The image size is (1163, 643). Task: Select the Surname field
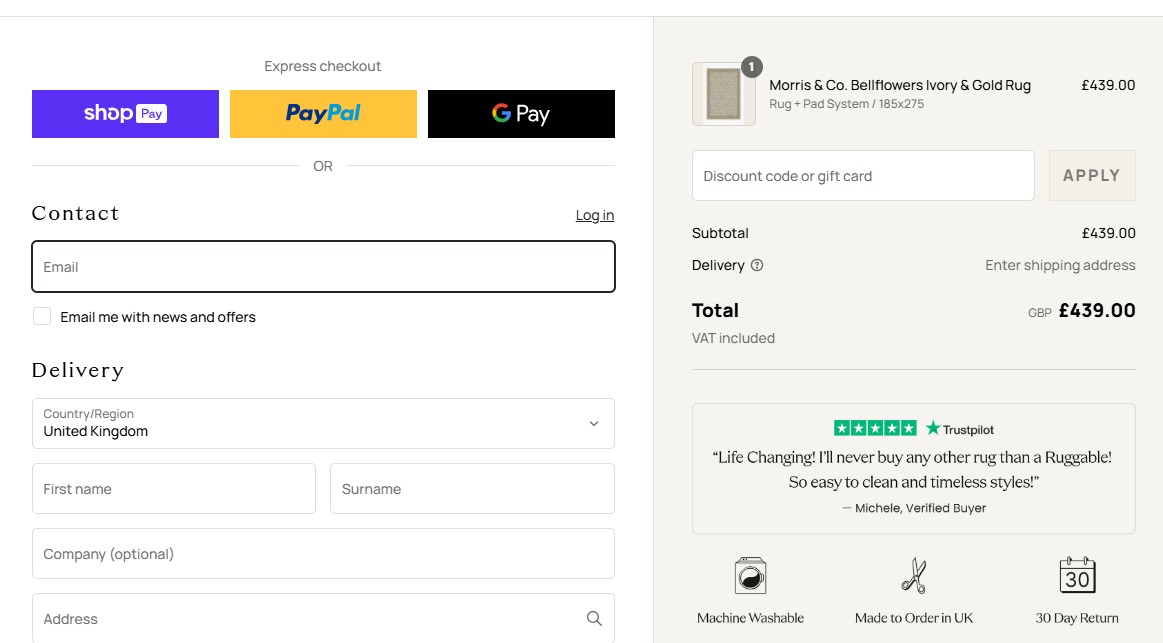coord(472,488)
